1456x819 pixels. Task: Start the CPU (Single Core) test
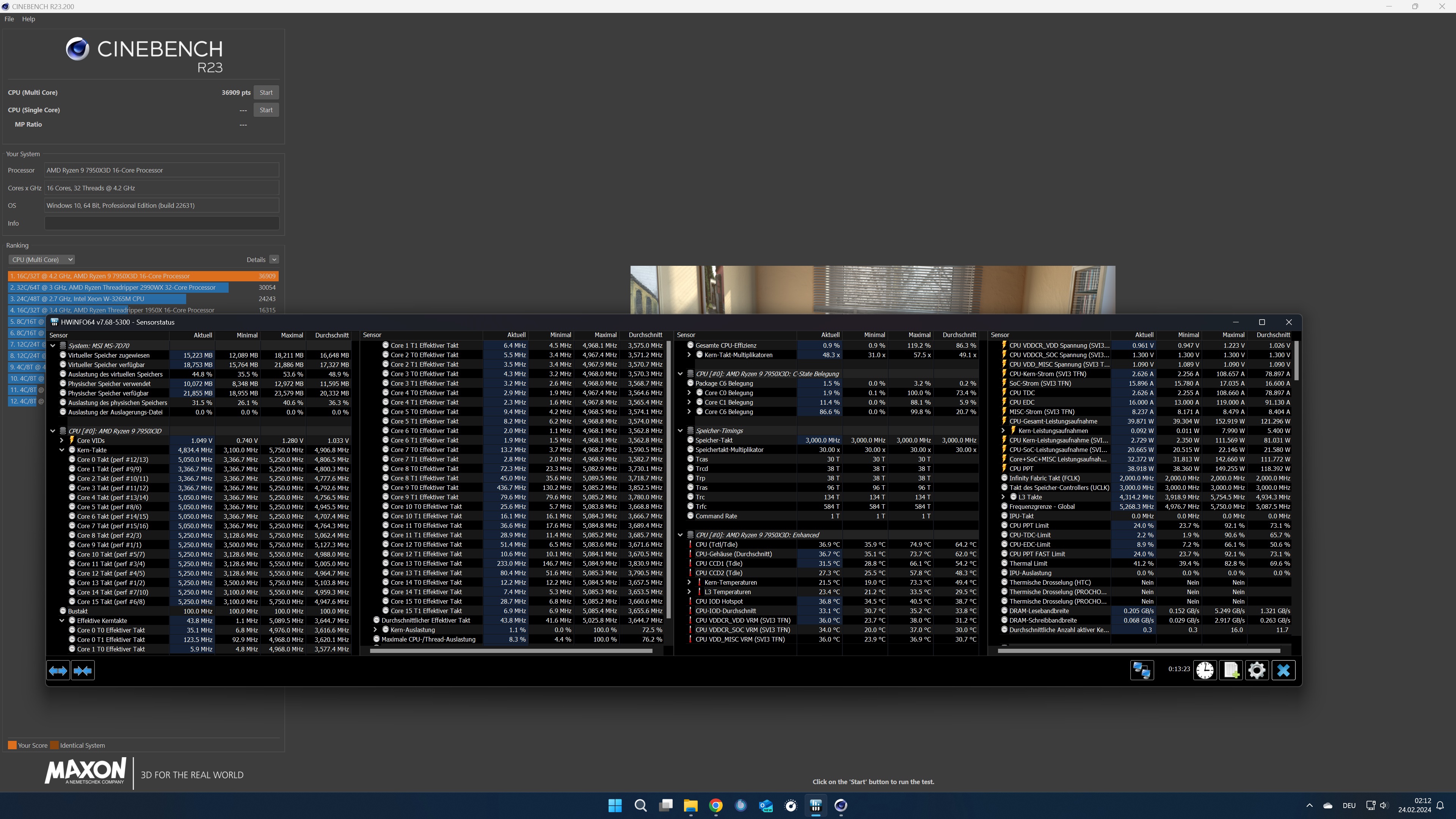(x=266, y=110)
